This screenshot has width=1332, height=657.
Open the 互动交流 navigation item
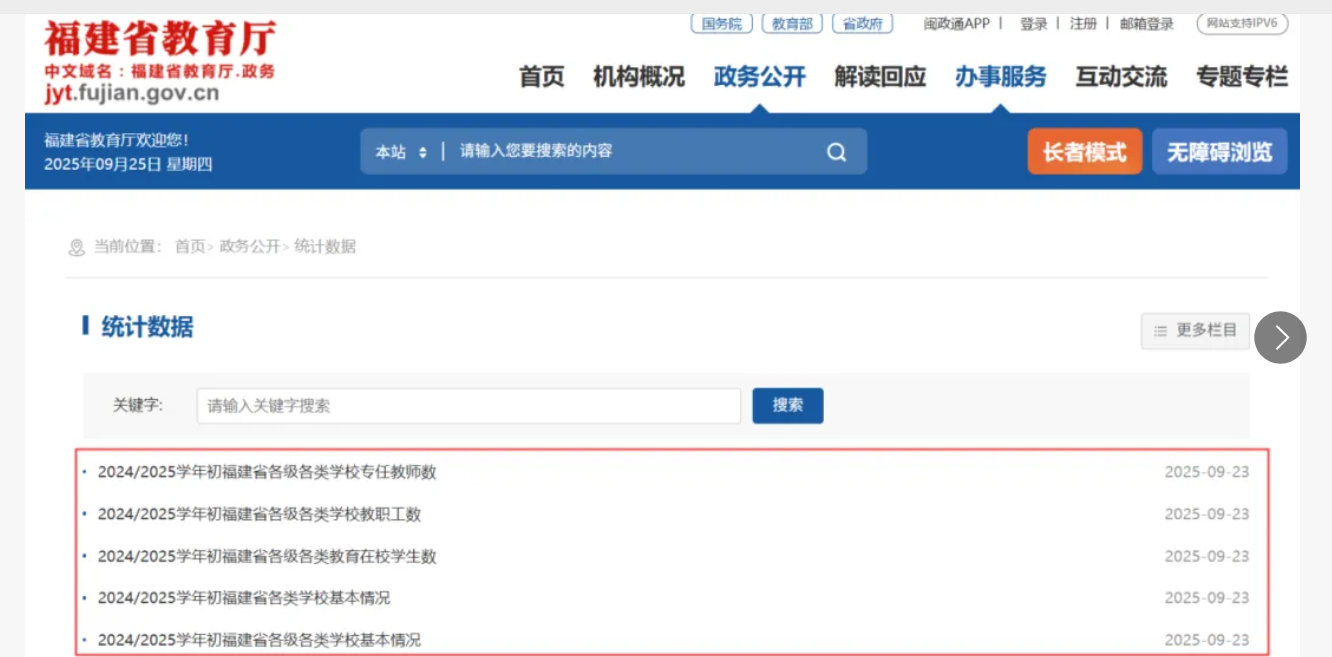1121,77
